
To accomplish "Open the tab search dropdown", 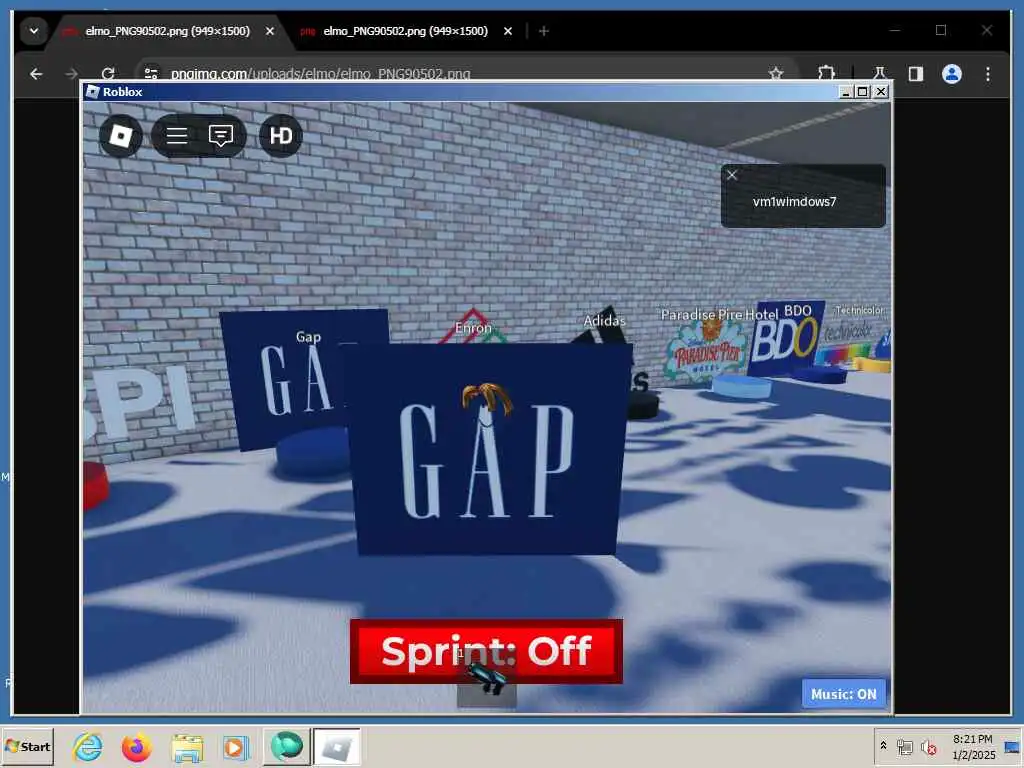I will click(33, 31).
